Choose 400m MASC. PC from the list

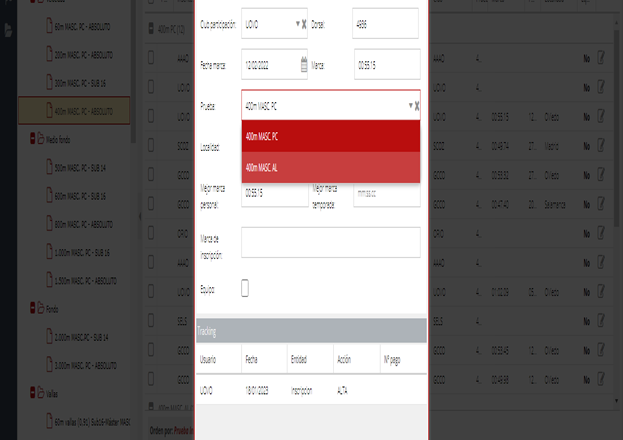point(330,135)
